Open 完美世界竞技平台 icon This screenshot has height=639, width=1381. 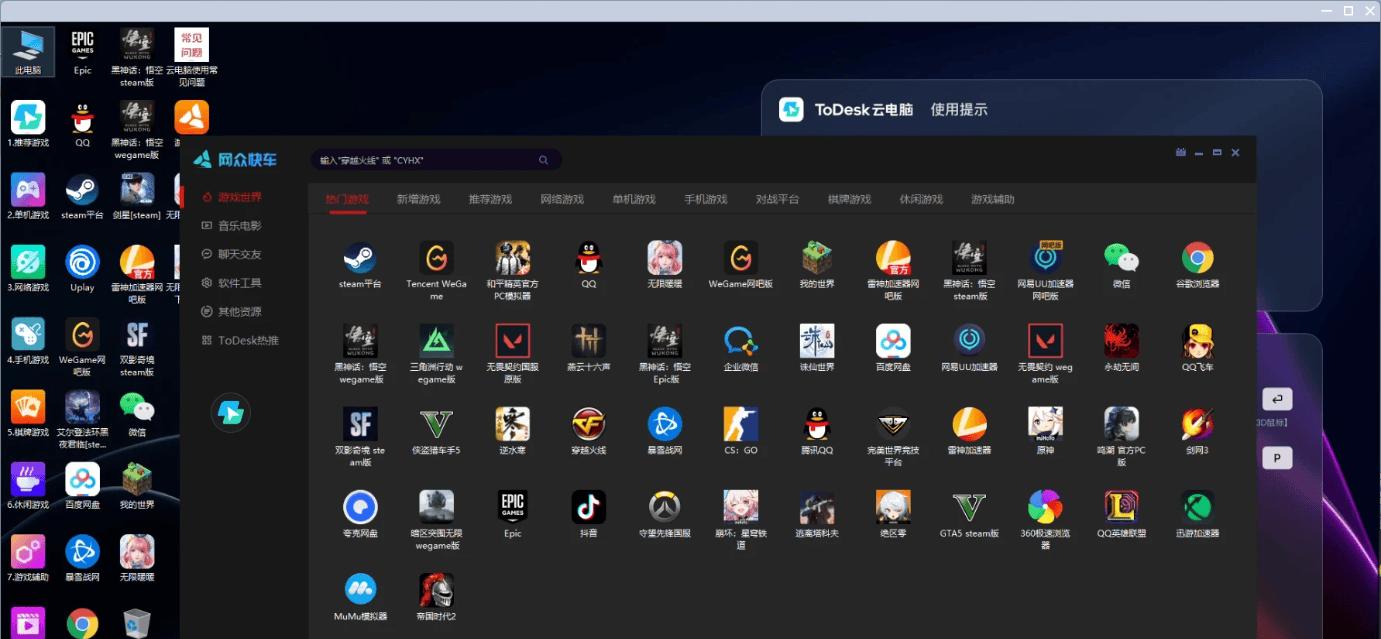tap(893, 424)
